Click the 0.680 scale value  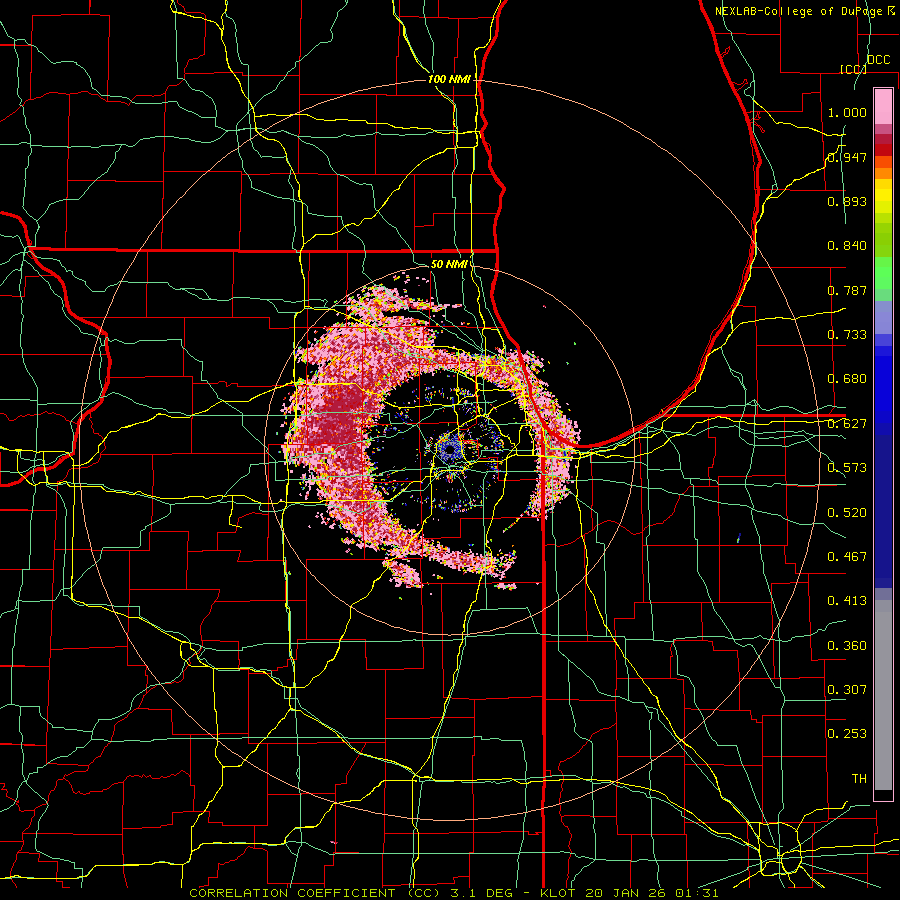[847, 379]
